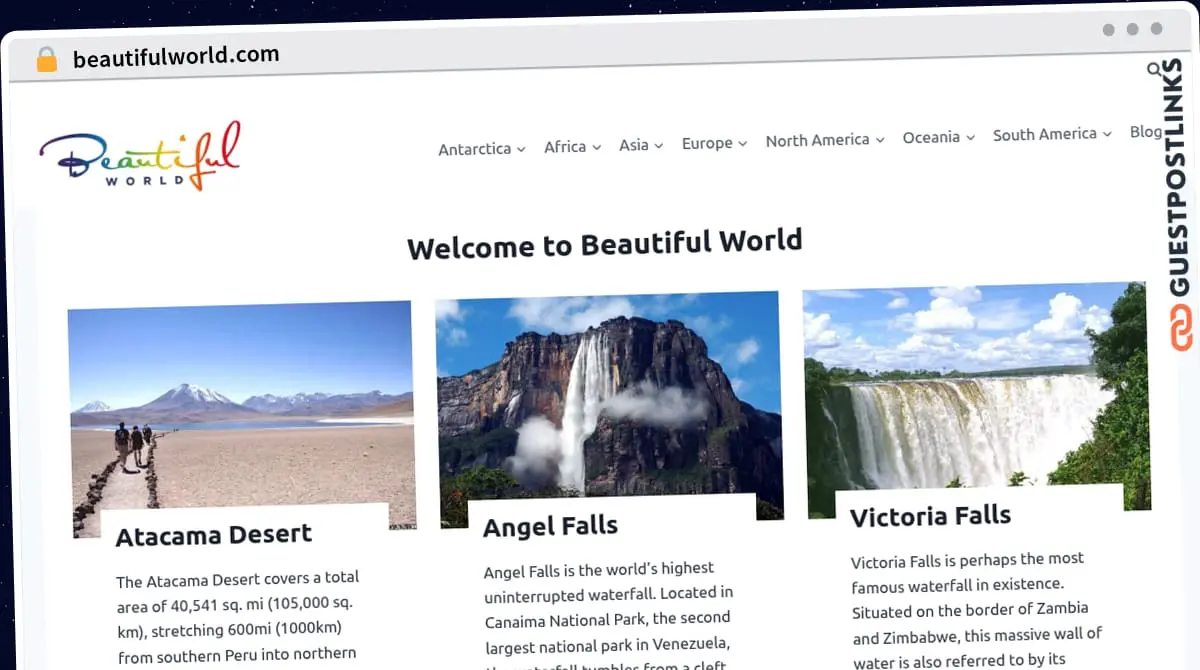
Task: Click the beautifulworld.com address bar
Action: point(176,57)
